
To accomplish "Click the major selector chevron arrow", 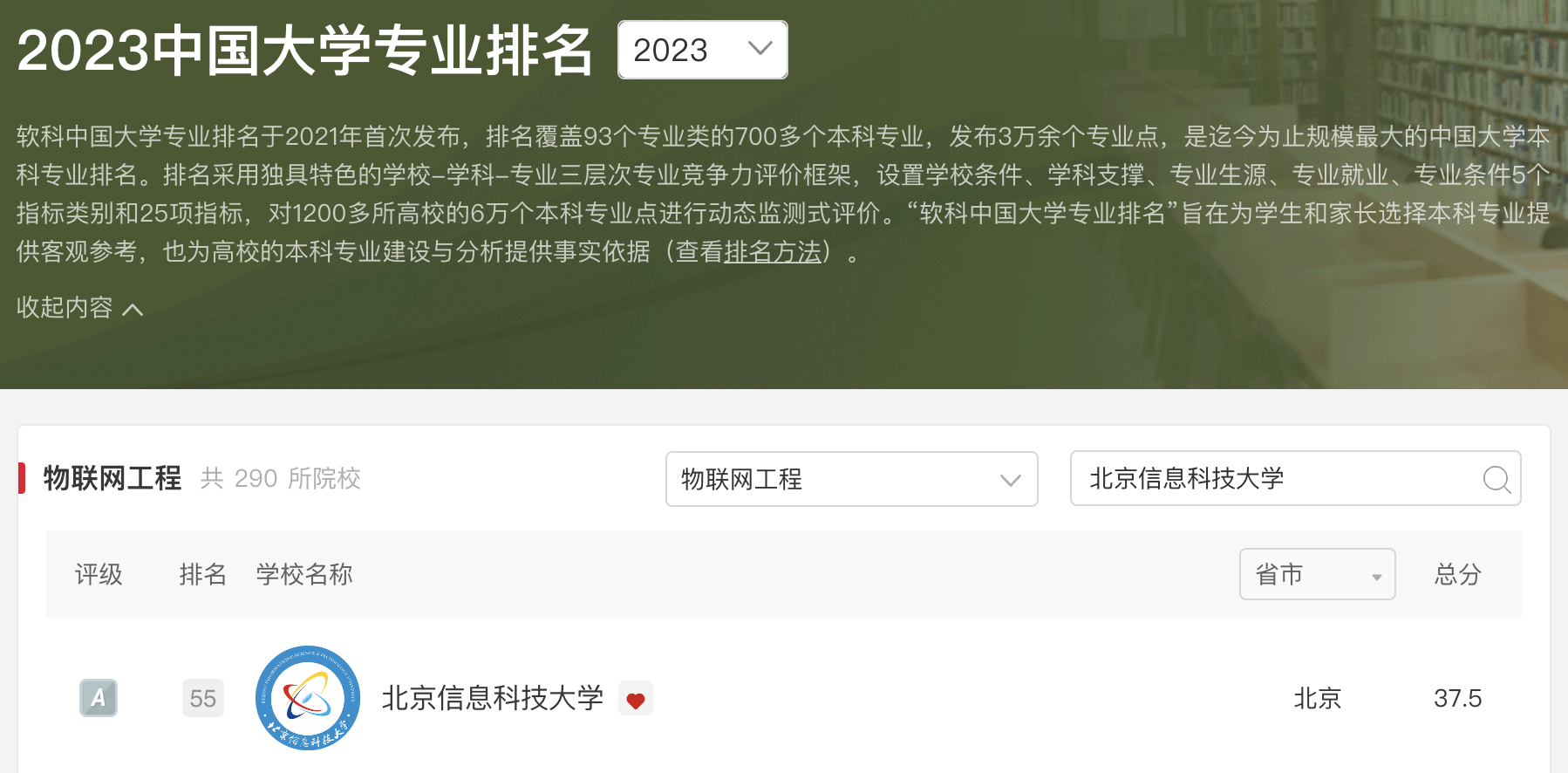I will (1010, 480).
